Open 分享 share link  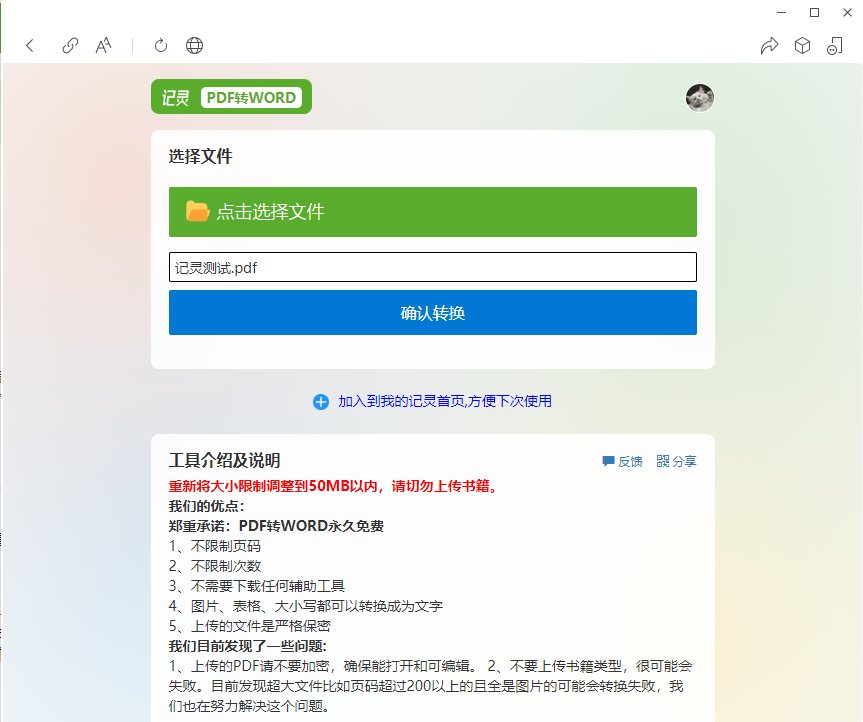[x=676, y=461]
